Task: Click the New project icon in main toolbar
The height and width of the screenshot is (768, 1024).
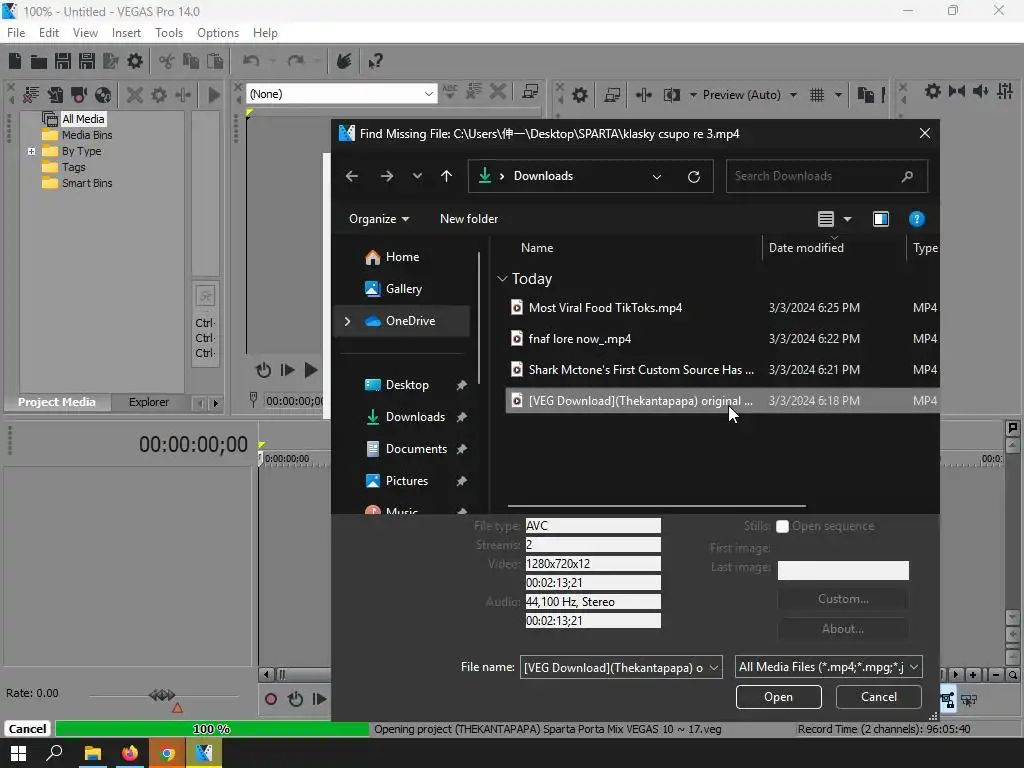Action: coord(15,61)
